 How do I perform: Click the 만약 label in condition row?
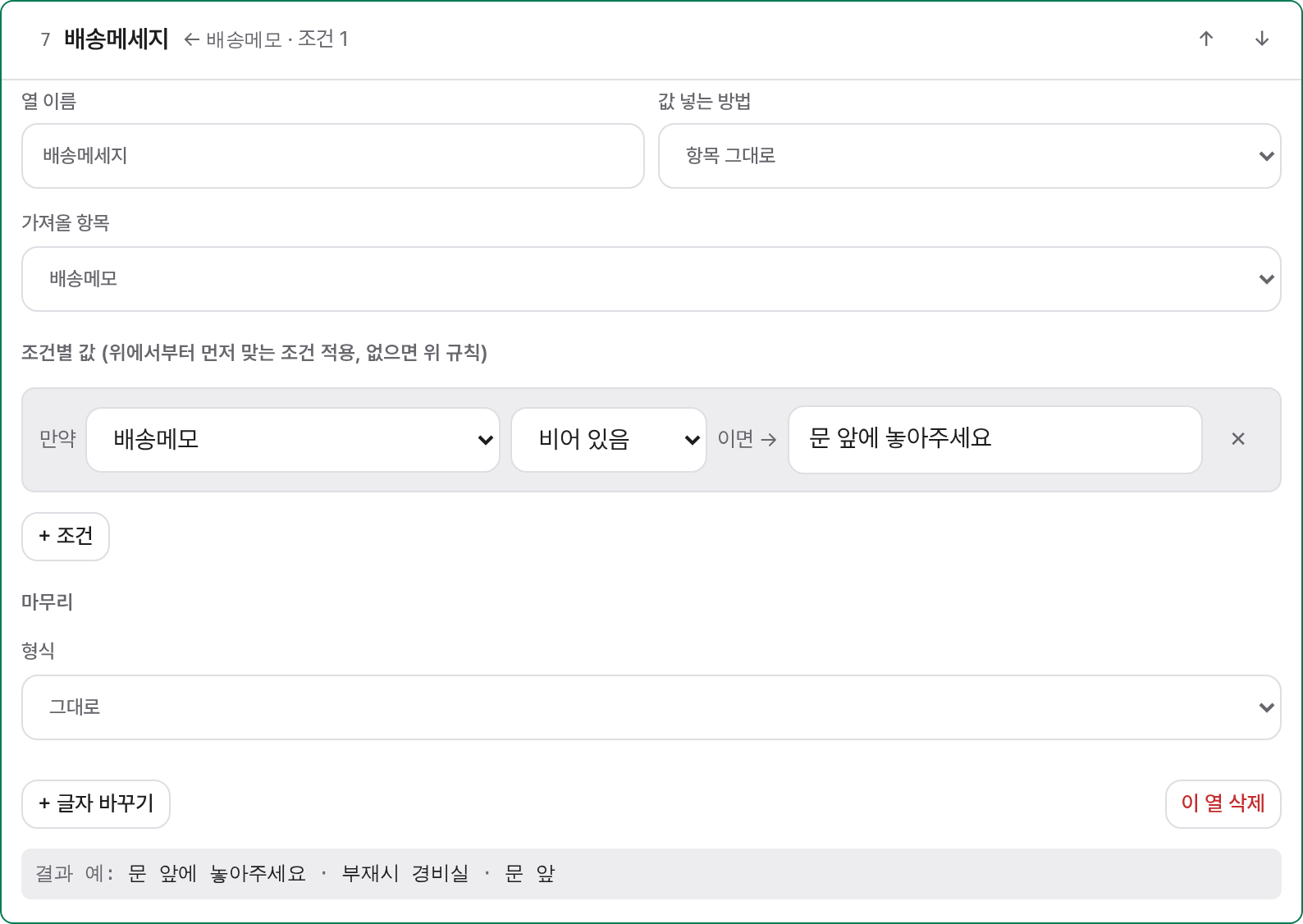[x=57, y=439]
